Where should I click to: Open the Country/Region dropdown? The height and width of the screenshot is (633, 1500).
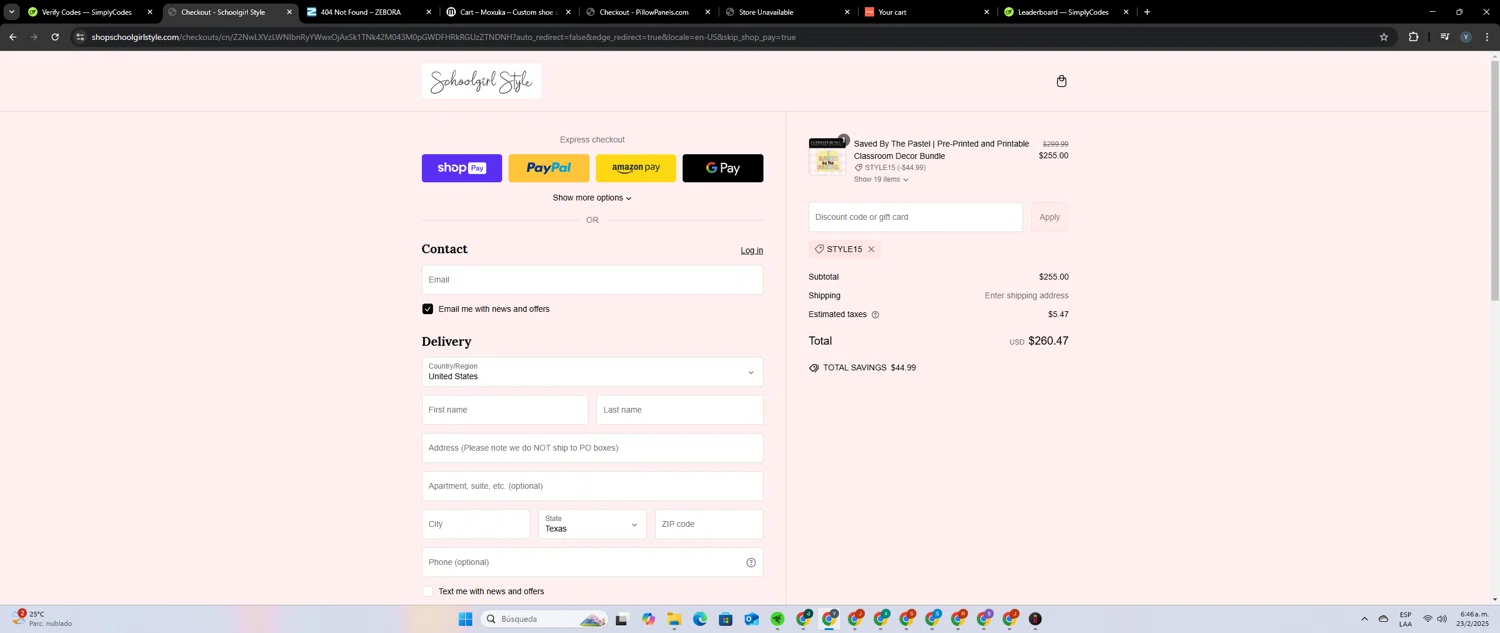coord(592,372)
